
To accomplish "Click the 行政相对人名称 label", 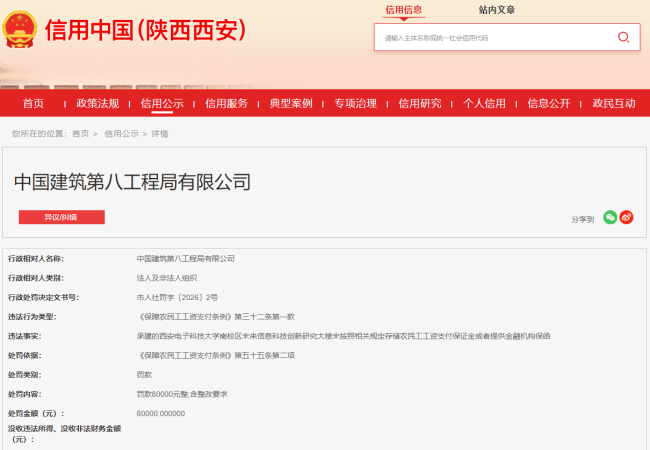I will coord(36,259).
